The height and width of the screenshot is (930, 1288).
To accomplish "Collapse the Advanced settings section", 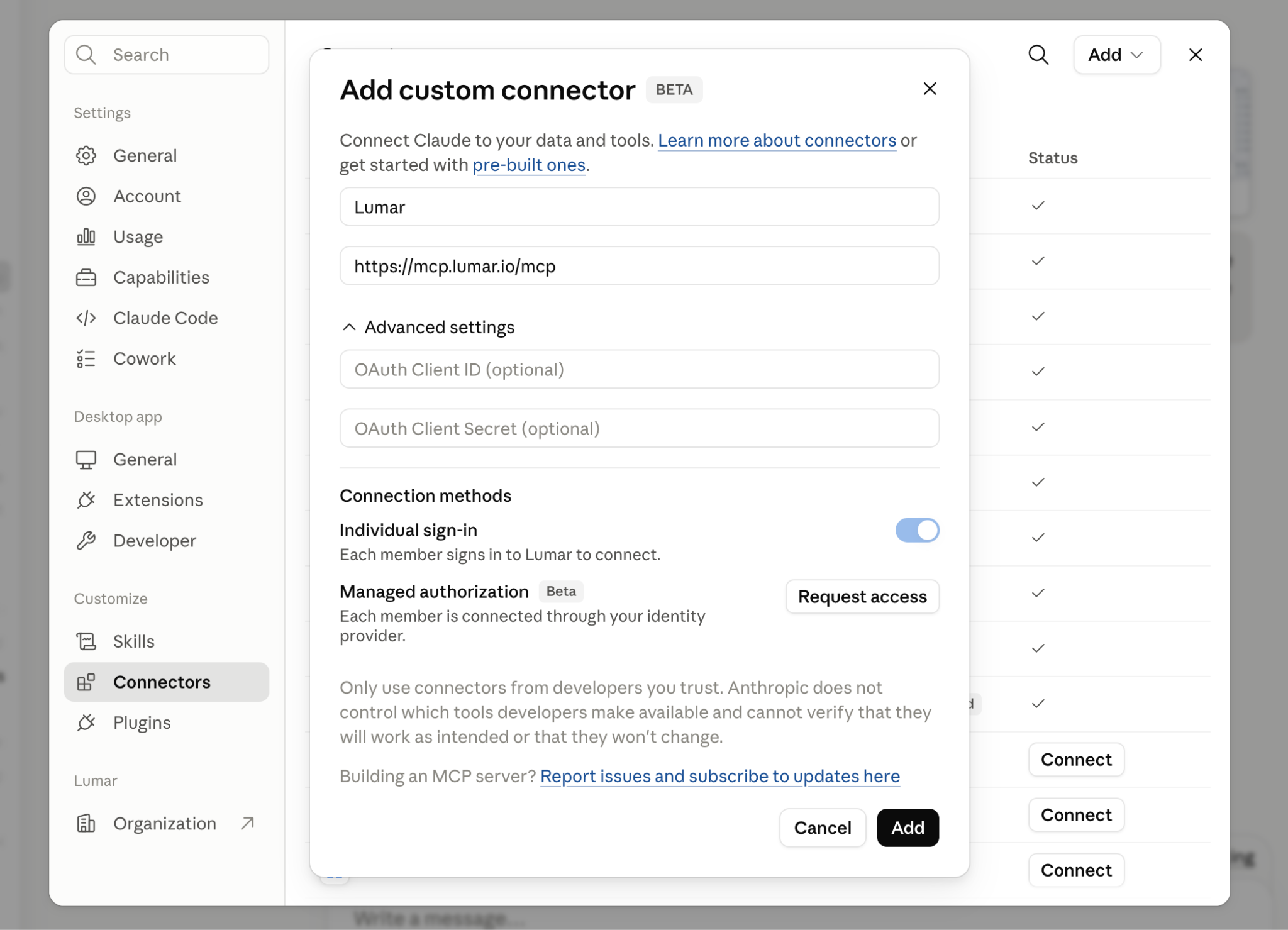I will [x=428, y=327].
